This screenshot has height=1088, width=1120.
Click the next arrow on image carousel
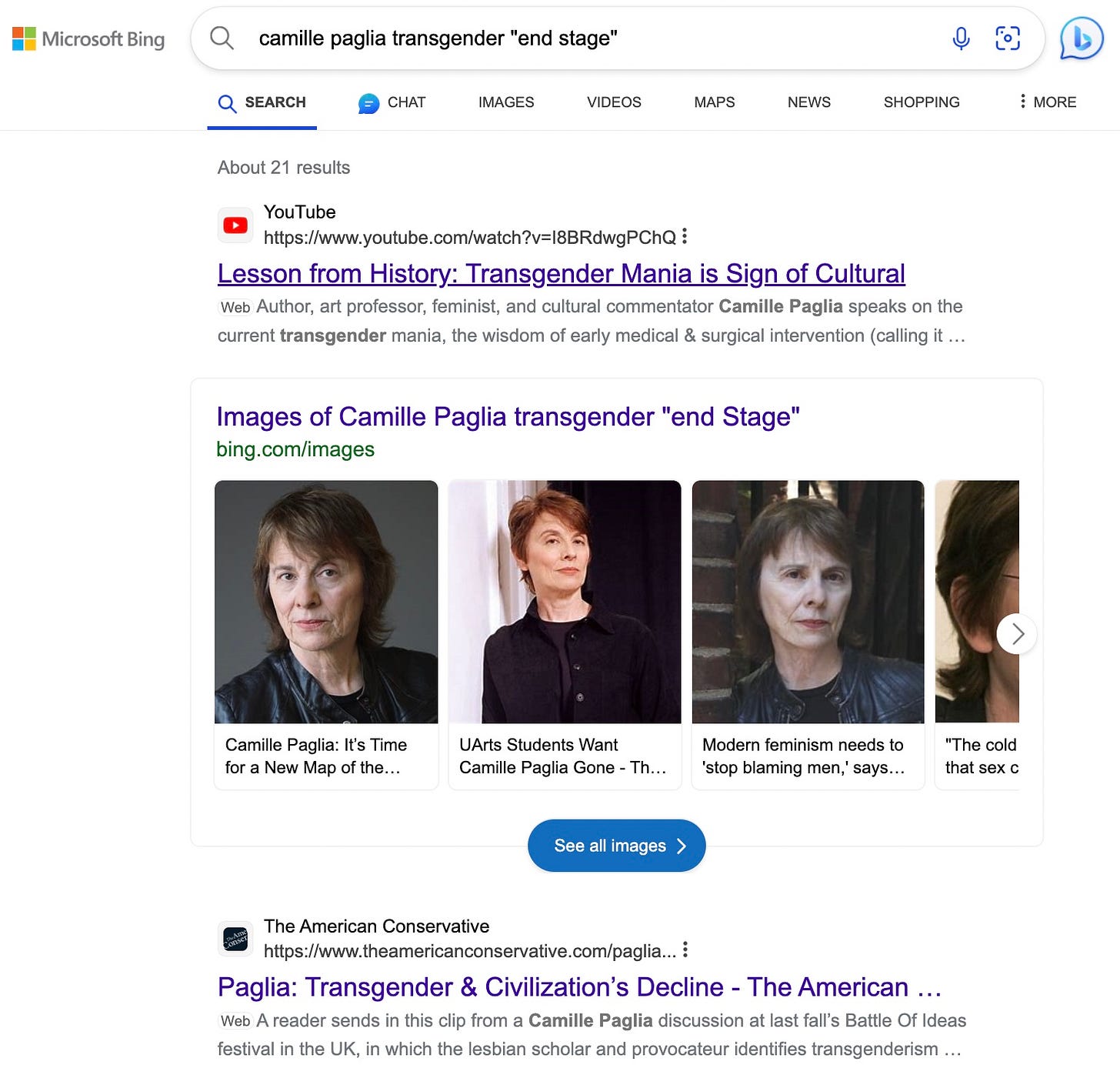[x=1017, y=633]
